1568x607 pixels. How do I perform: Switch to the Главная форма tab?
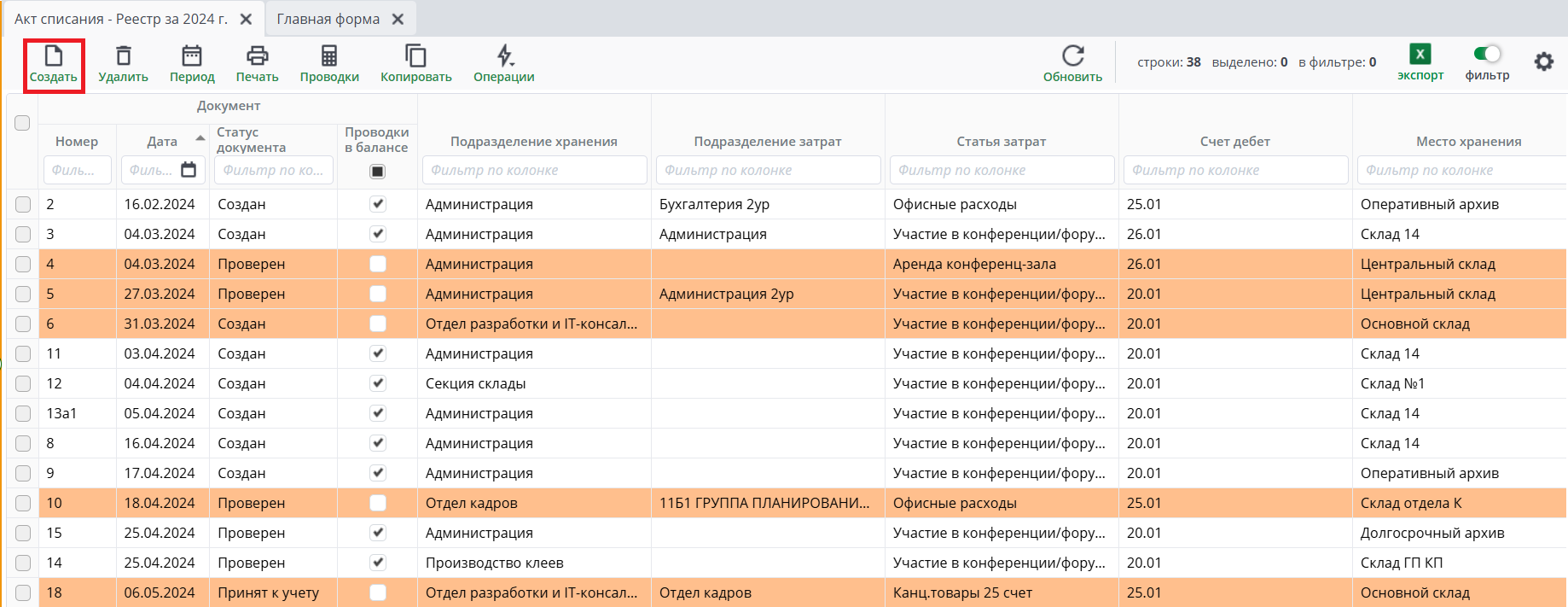(328, 19)
